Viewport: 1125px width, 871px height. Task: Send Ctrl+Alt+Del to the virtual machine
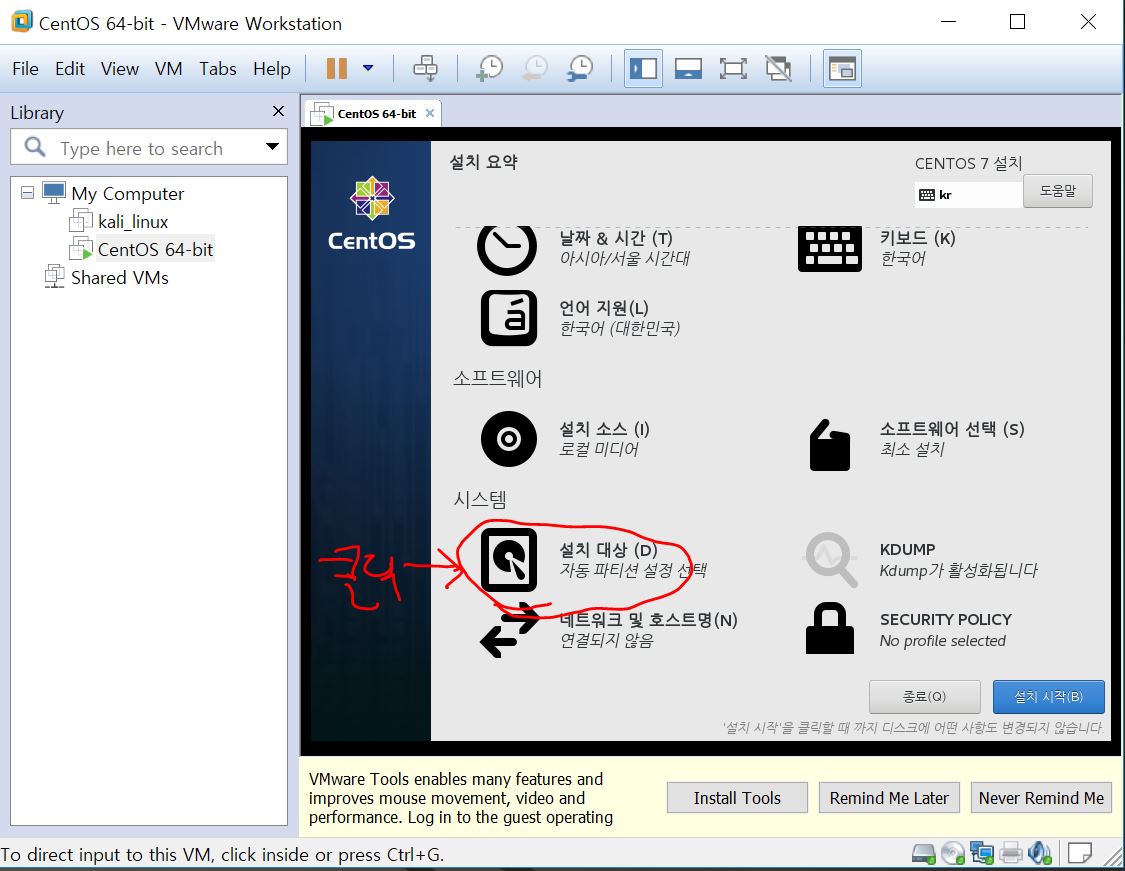(425, 69)
